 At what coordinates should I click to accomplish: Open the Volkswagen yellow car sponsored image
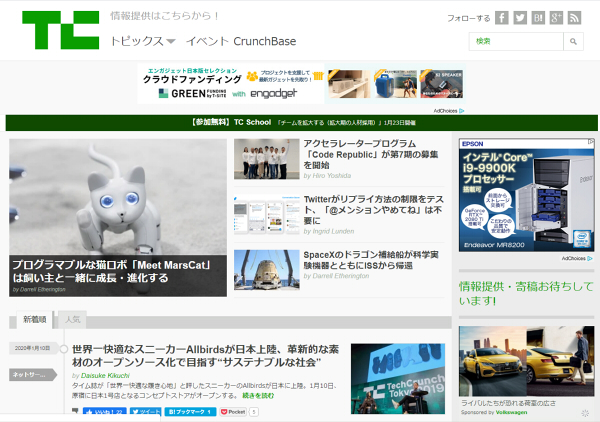point(527,361)
